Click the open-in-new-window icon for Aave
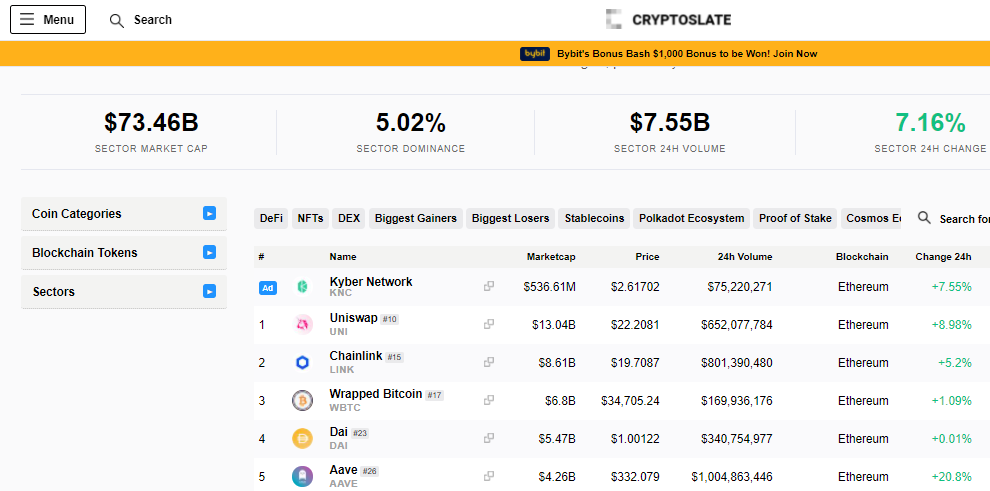990x491 pixels. (x=489, y=475)
